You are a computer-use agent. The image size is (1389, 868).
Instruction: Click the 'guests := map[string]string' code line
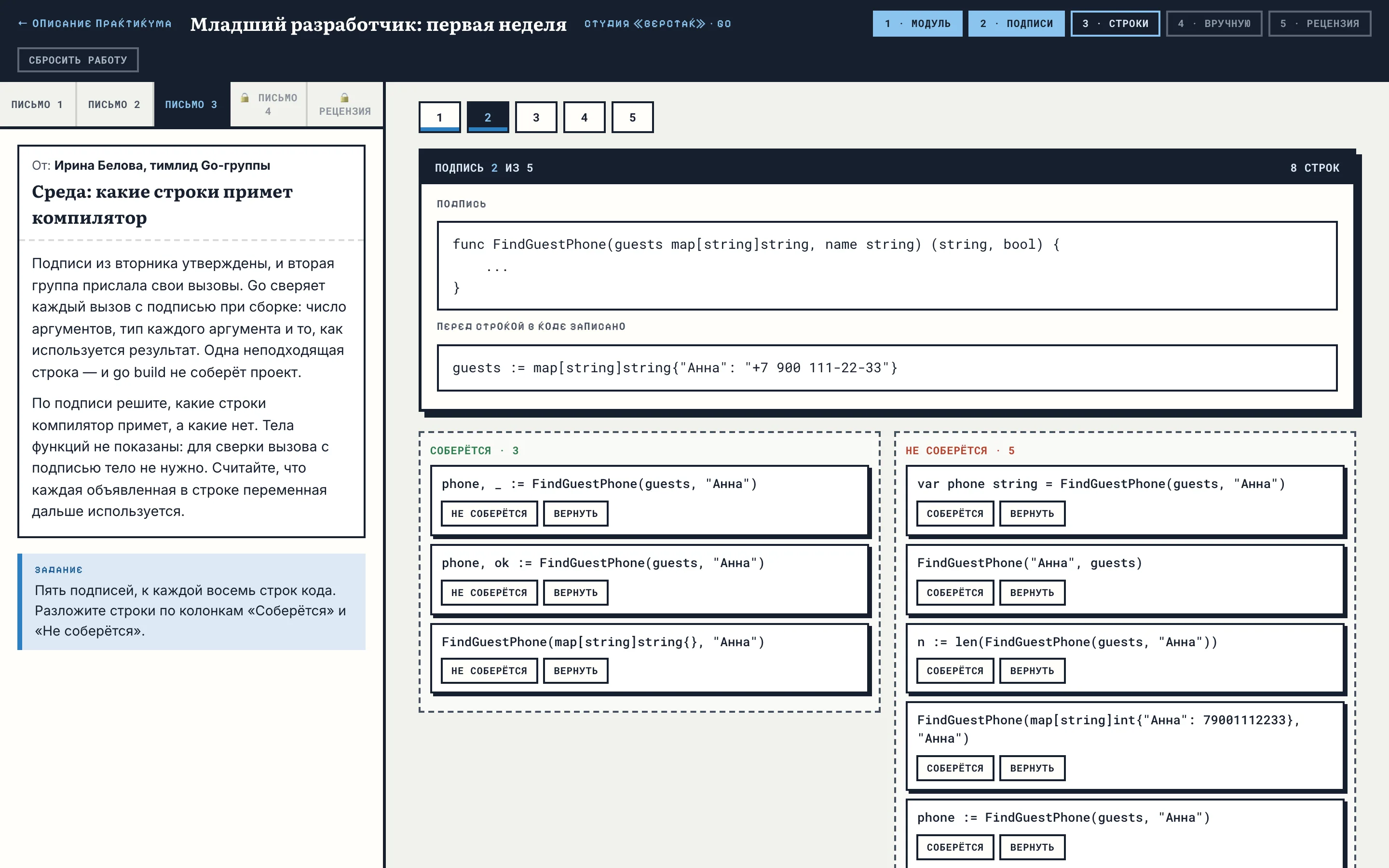pyautogui.click(x=887, y=368)
